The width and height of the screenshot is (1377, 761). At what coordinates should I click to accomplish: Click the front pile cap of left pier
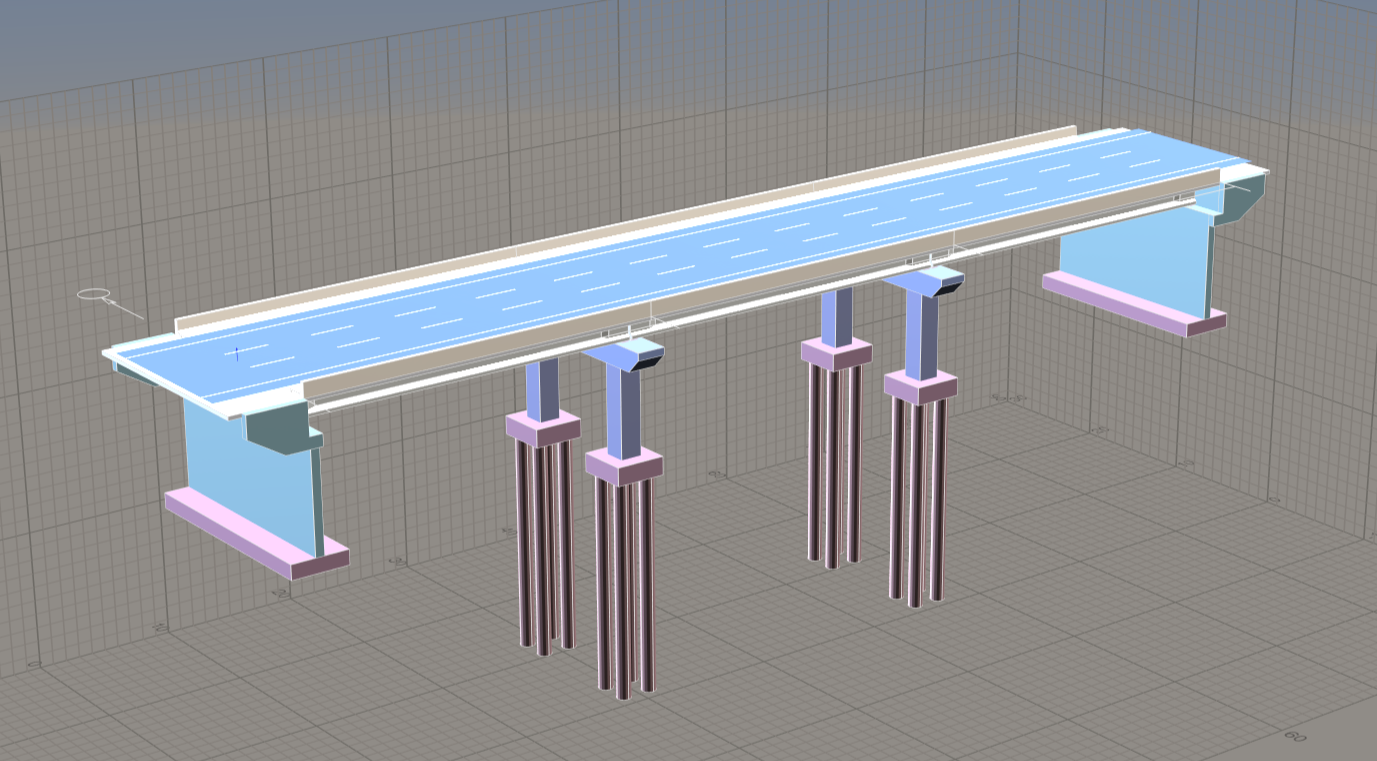[623, 466]
